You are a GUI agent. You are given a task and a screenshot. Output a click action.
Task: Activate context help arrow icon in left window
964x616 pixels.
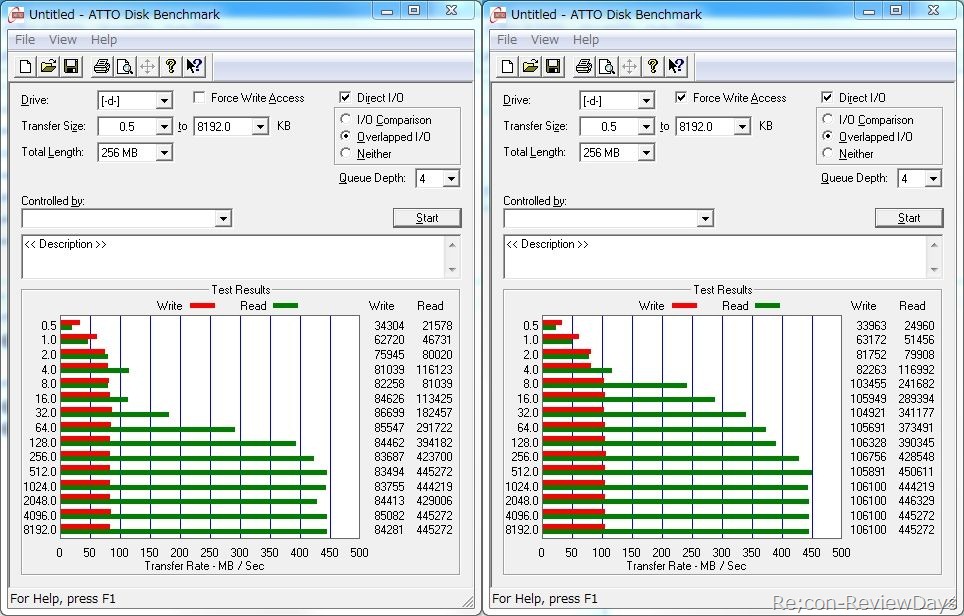pos(194,66)
